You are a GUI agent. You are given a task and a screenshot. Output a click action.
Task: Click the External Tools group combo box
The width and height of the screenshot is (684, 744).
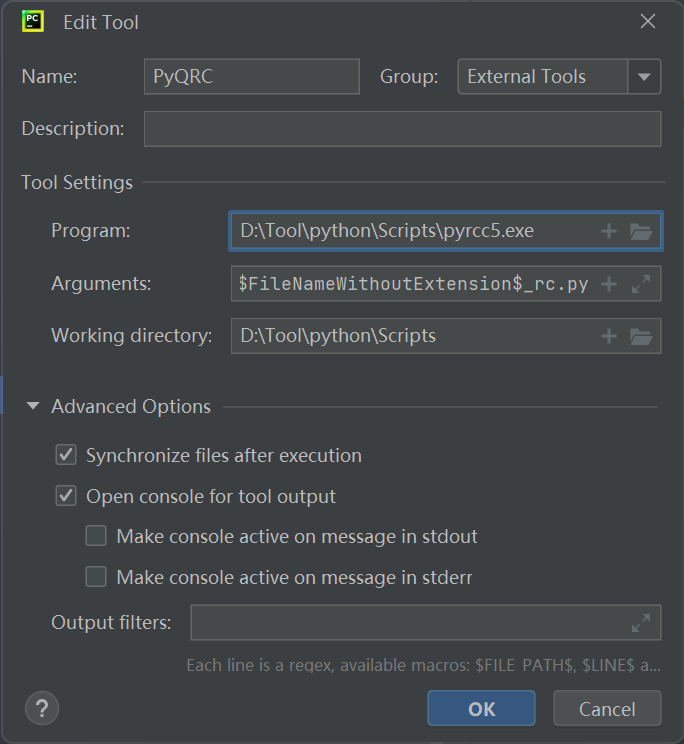[x=542, y=76]
